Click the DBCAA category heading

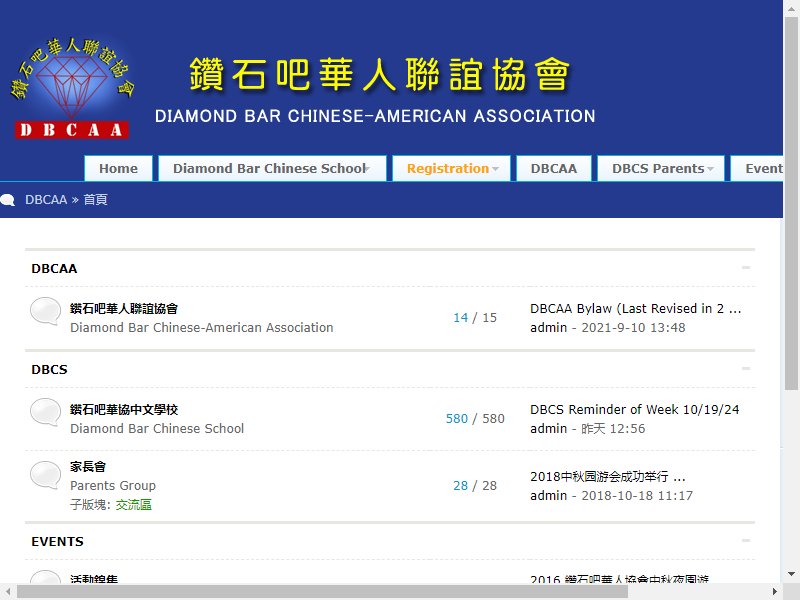click(54, 269)
